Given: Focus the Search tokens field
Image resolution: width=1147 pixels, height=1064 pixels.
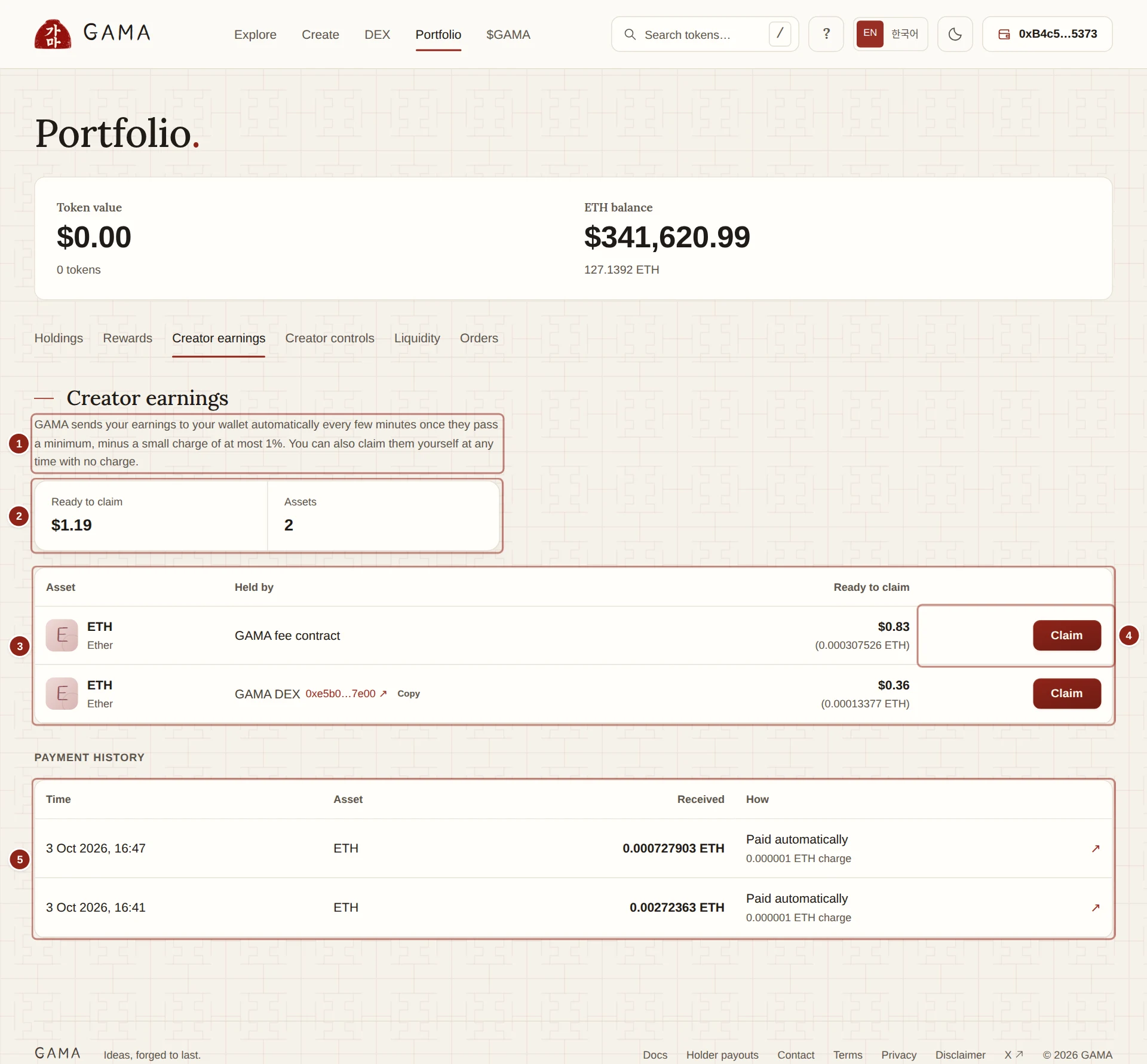Looking at the screenshot, I should point(704,34).
